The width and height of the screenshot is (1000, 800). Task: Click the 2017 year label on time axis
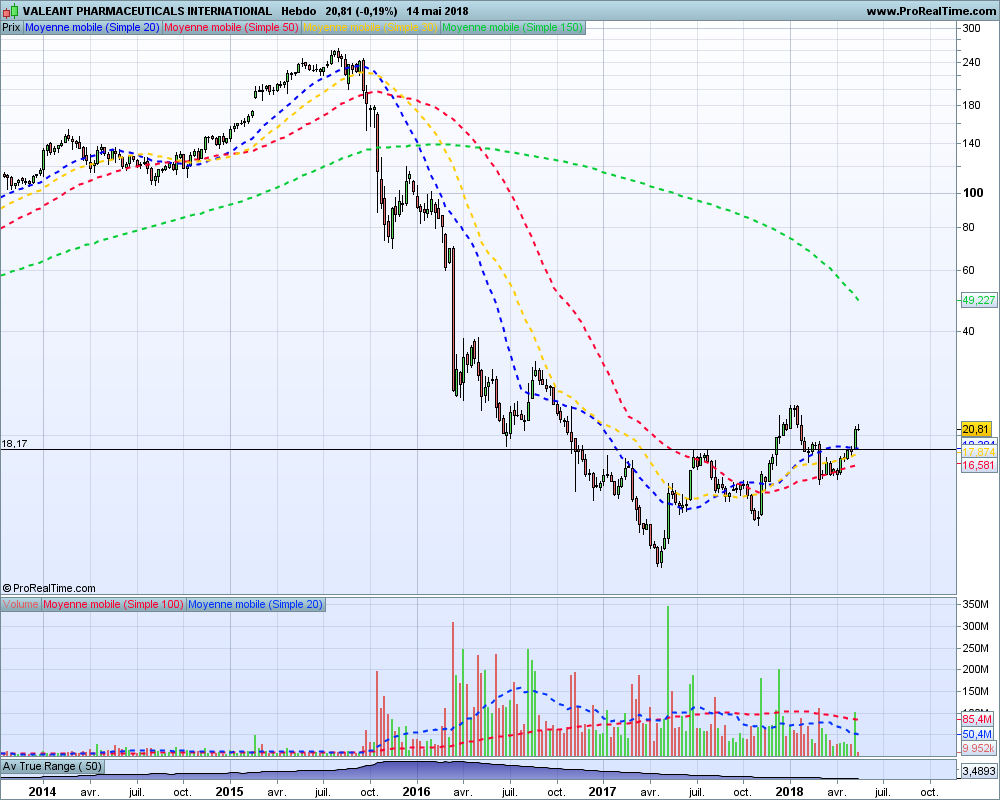tap(603, 792)
